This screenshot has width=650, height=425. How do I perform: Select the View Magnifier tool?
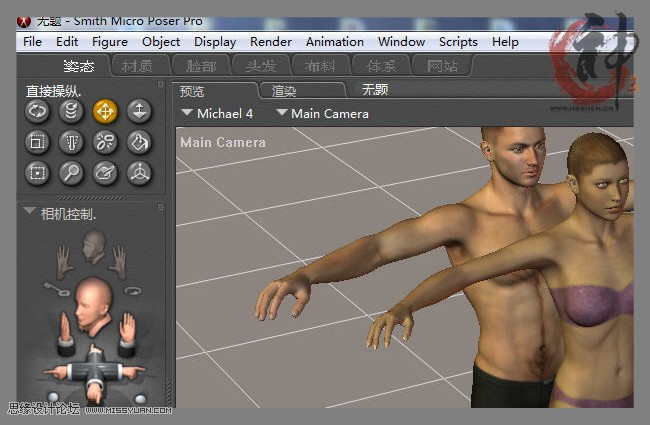click(71, 173)
